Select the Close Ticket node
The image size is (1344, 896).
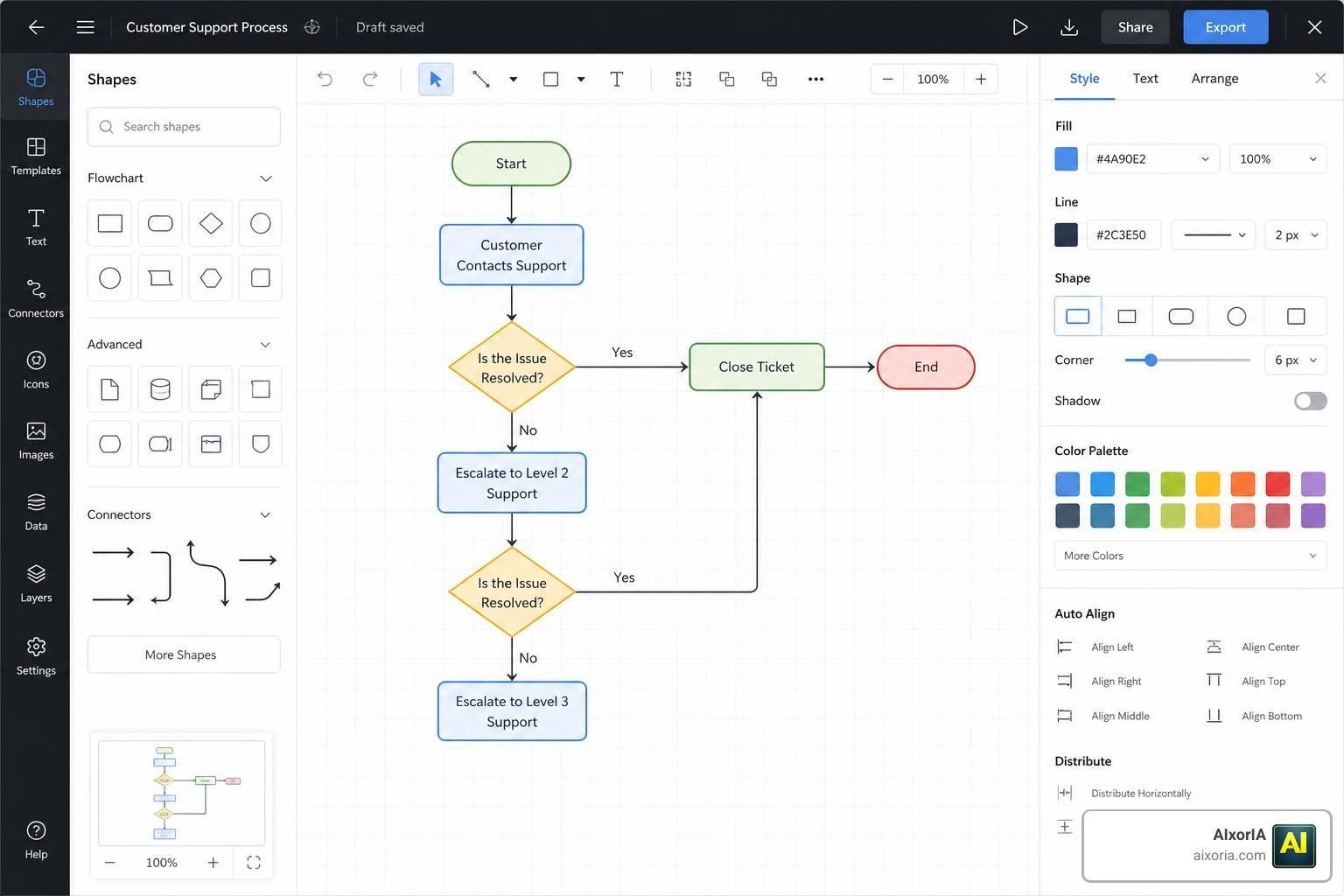coord(757,367)
